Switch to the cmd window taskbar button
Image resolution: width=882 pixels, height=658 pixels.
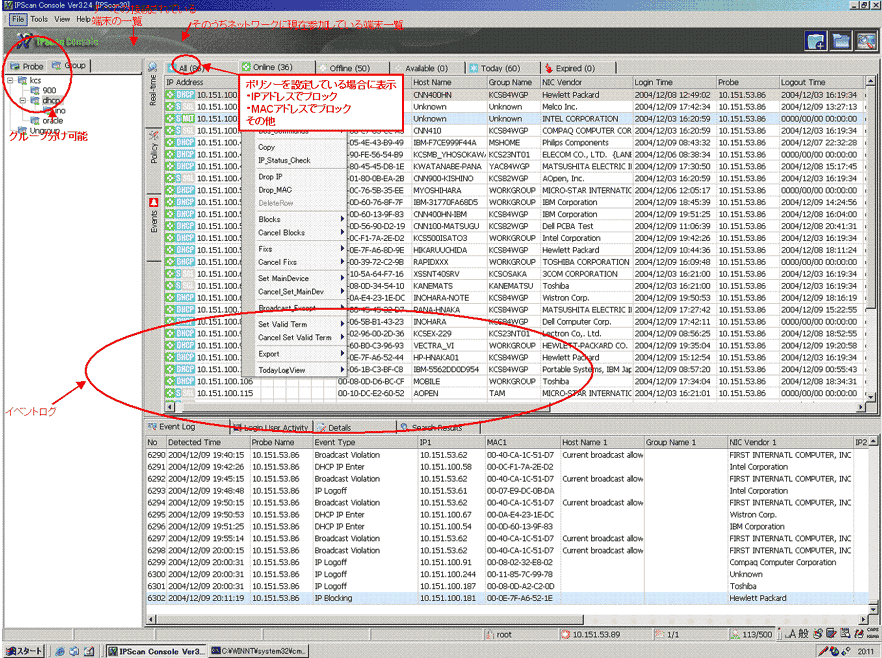pyautogui.click(x=258, y=651)
